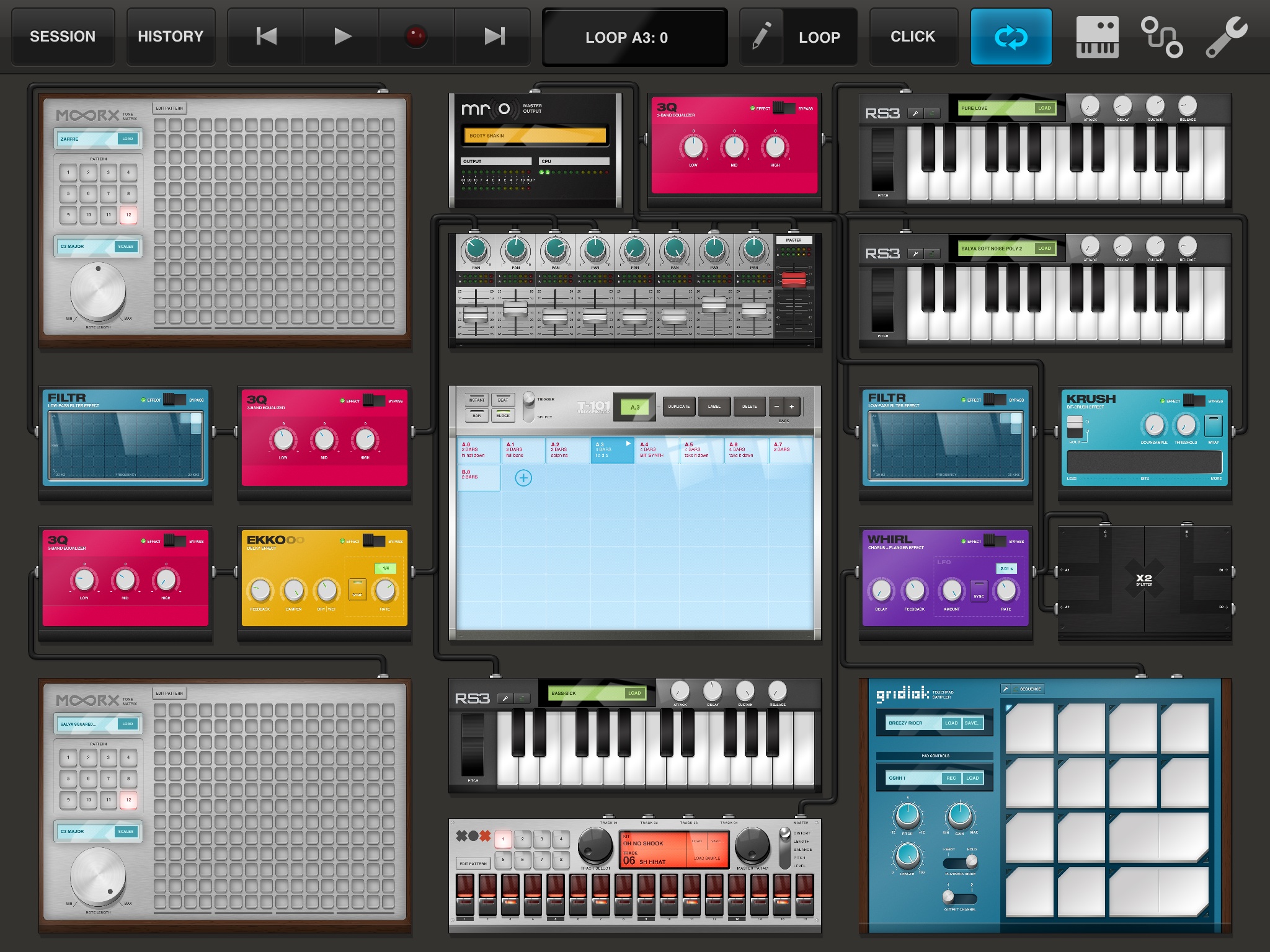1270x952 pixels.
Task: Click the skip to start transport icon
Action: point(266,37)
